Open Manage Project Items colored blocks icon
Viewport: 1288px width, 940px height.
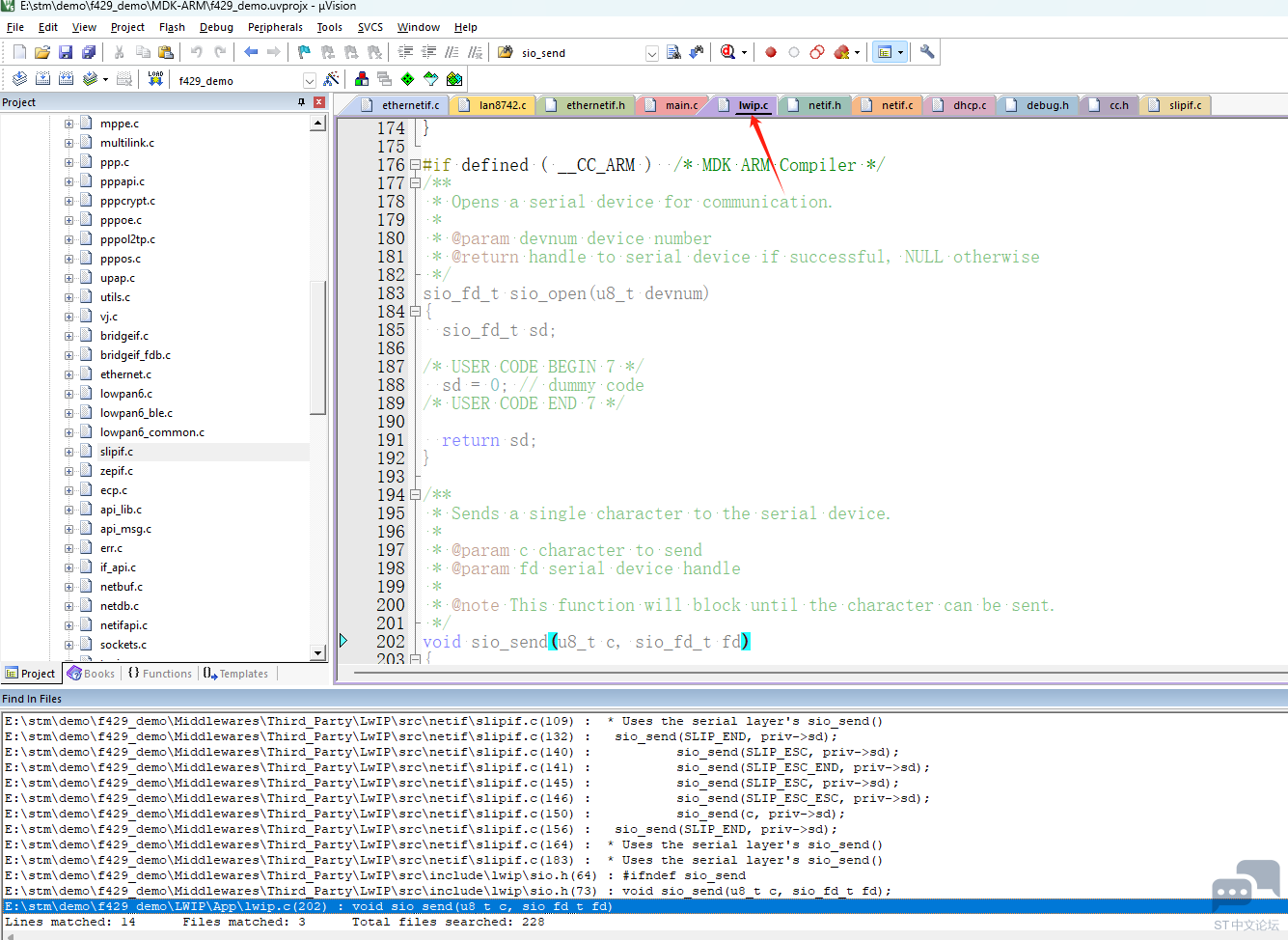tap(362, 79)
